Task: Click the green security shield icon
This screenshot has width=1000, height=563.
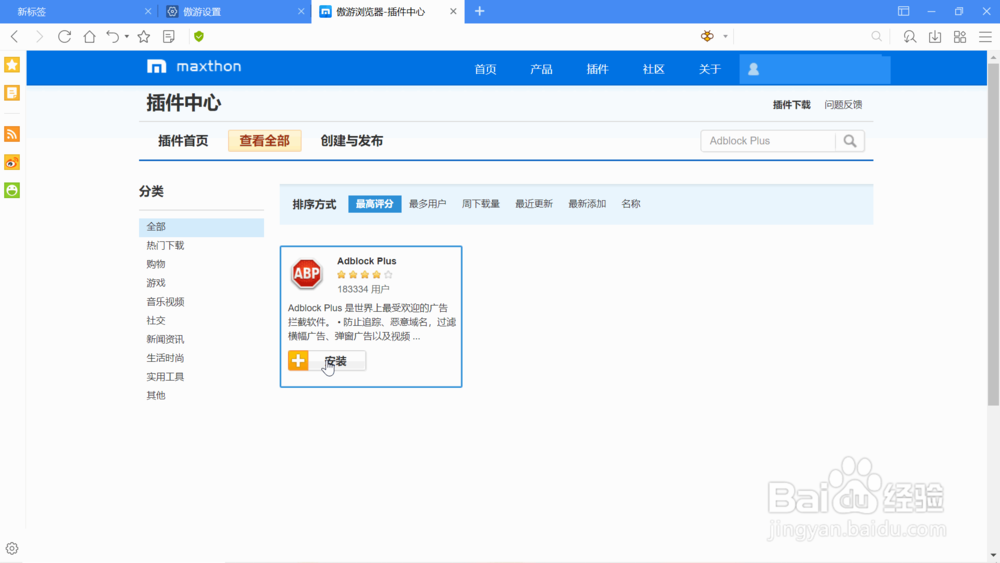Action: click(x=199, y=37)
